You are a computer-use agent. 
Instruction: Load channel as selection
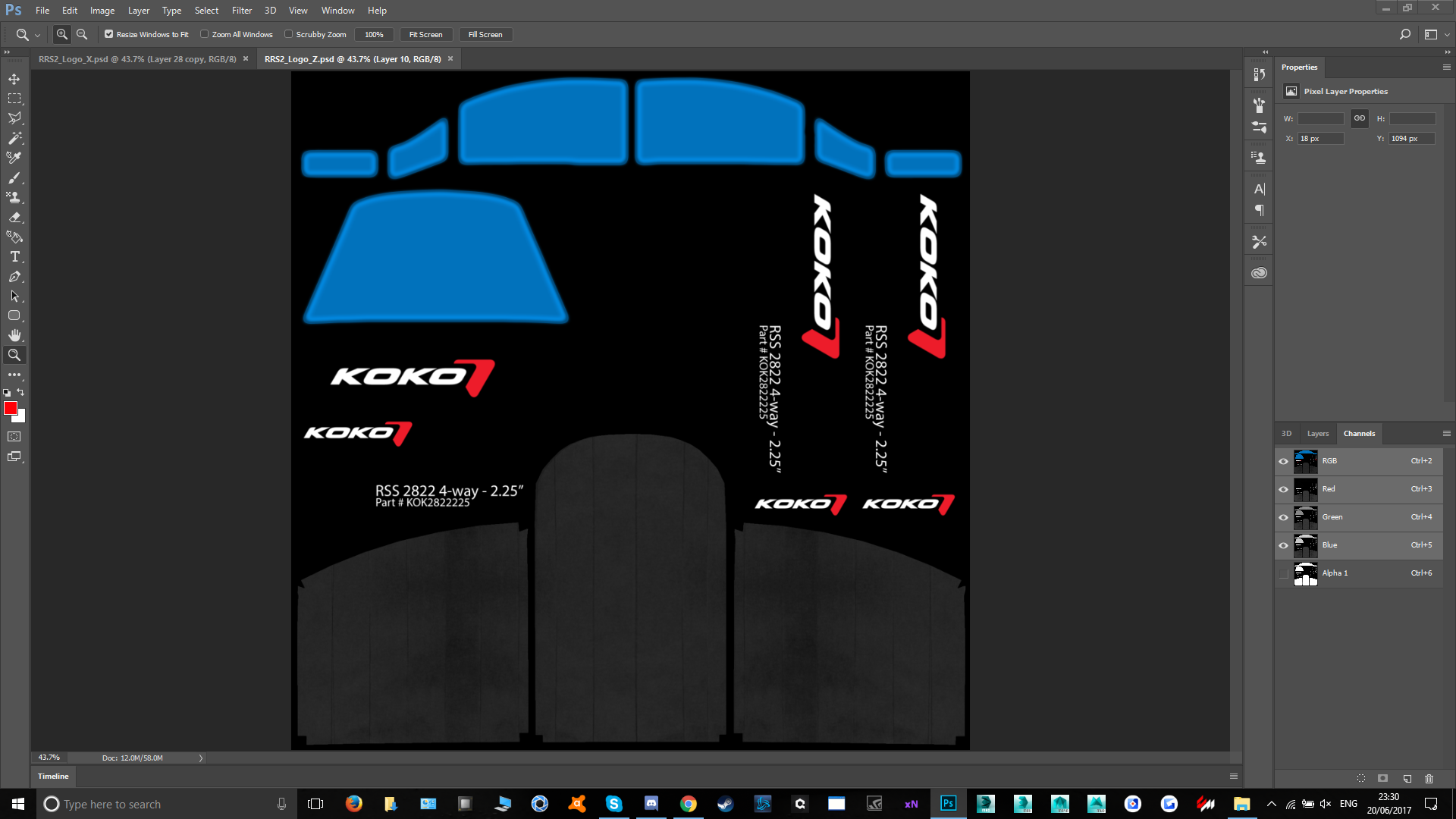coord(1361,778)
